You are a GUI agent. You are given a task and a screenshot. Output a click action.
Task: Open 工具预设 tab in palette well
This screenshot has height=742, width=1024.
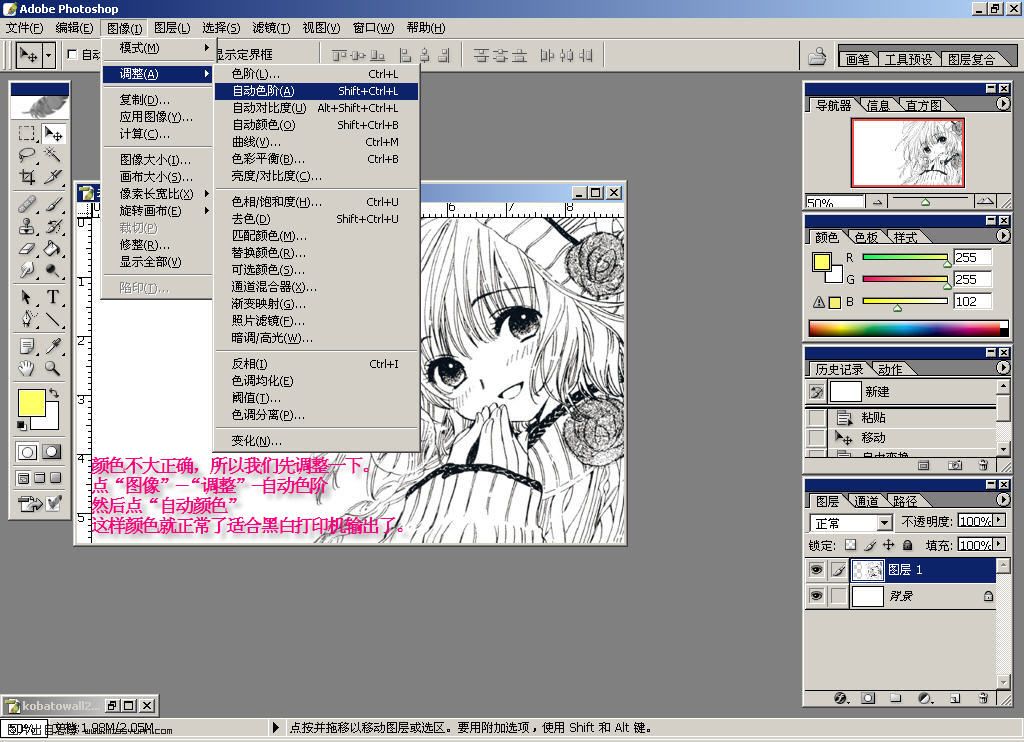pyautogui.click(x=908, y=59)
